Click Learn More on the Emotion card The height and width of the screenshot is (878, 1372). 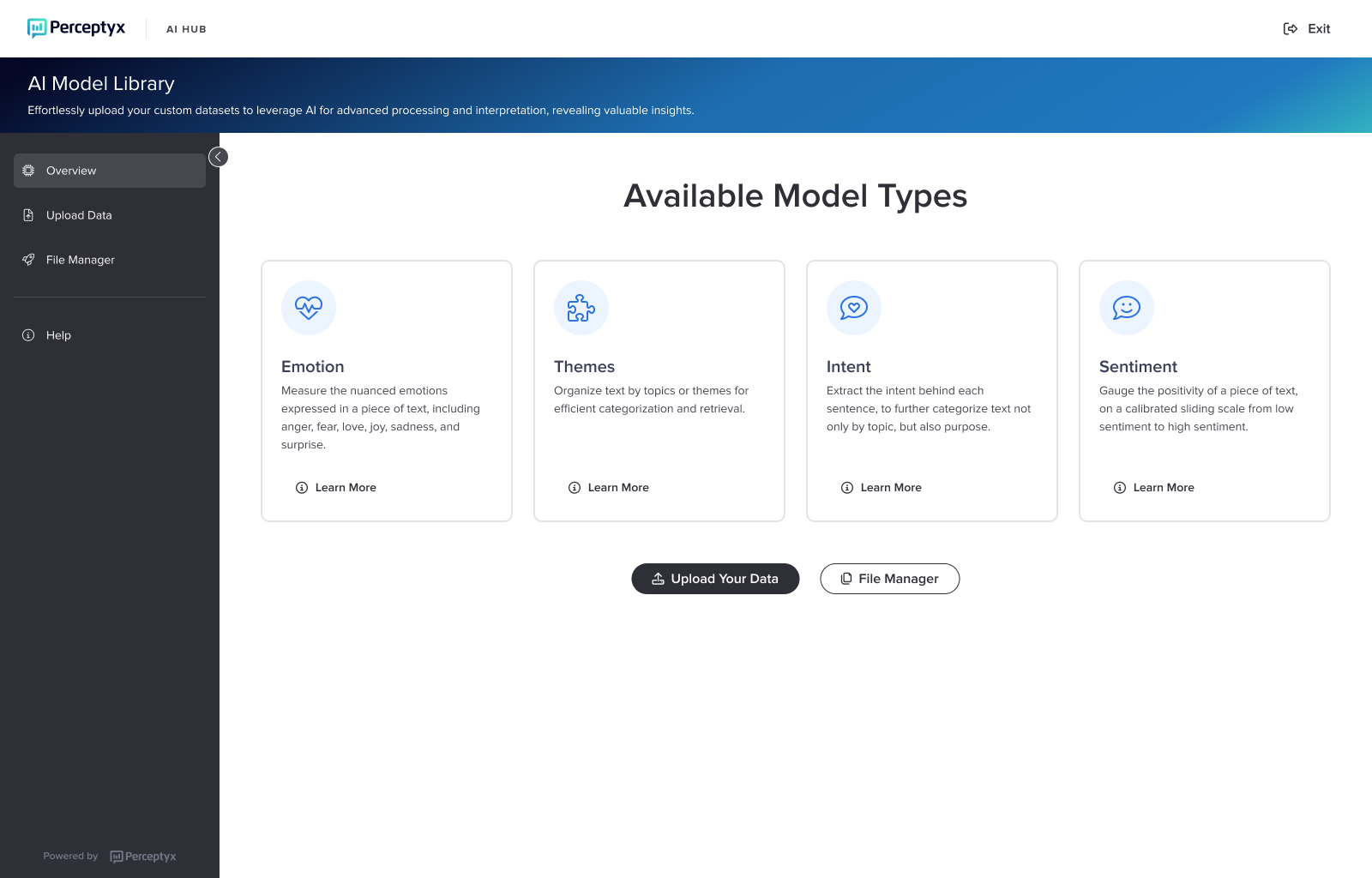(x=336, y=488)
